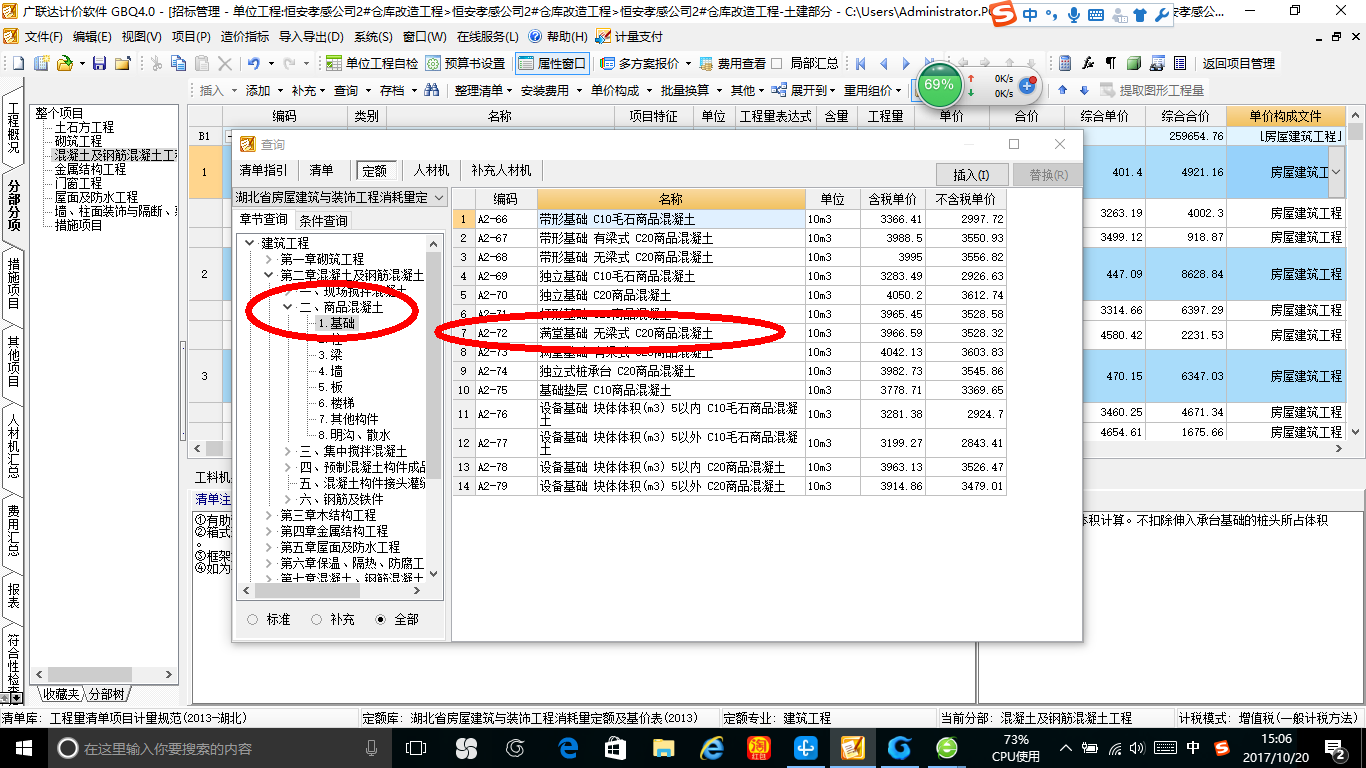This screenshot has height=768, width=1366.
Task: Open 单位工程自检 self-check tool
Action: coord(372,63)
